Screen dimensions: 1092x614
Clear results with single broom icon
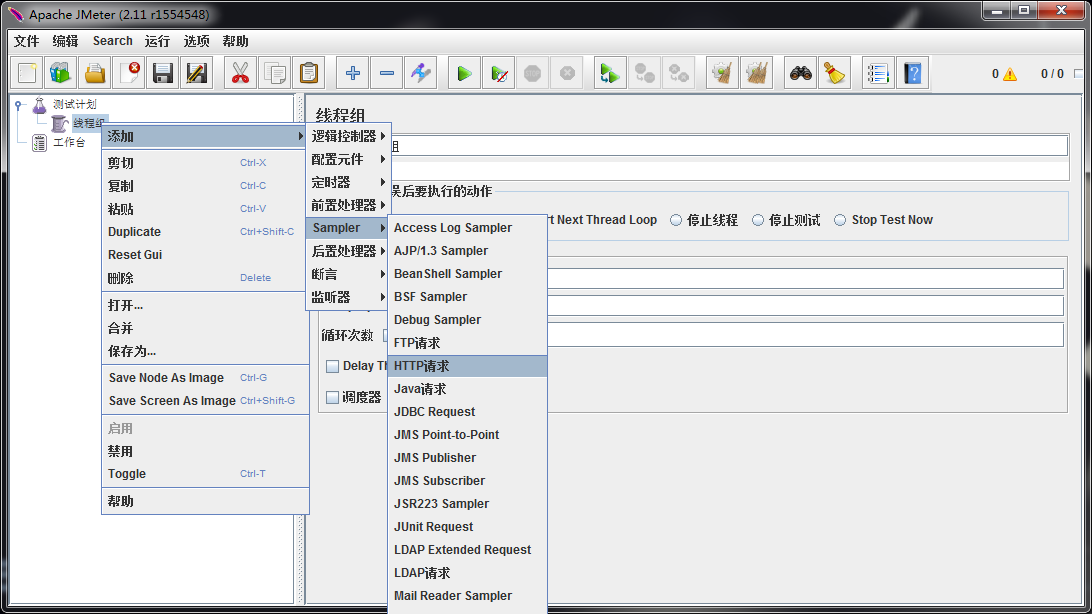coord(722,73)
